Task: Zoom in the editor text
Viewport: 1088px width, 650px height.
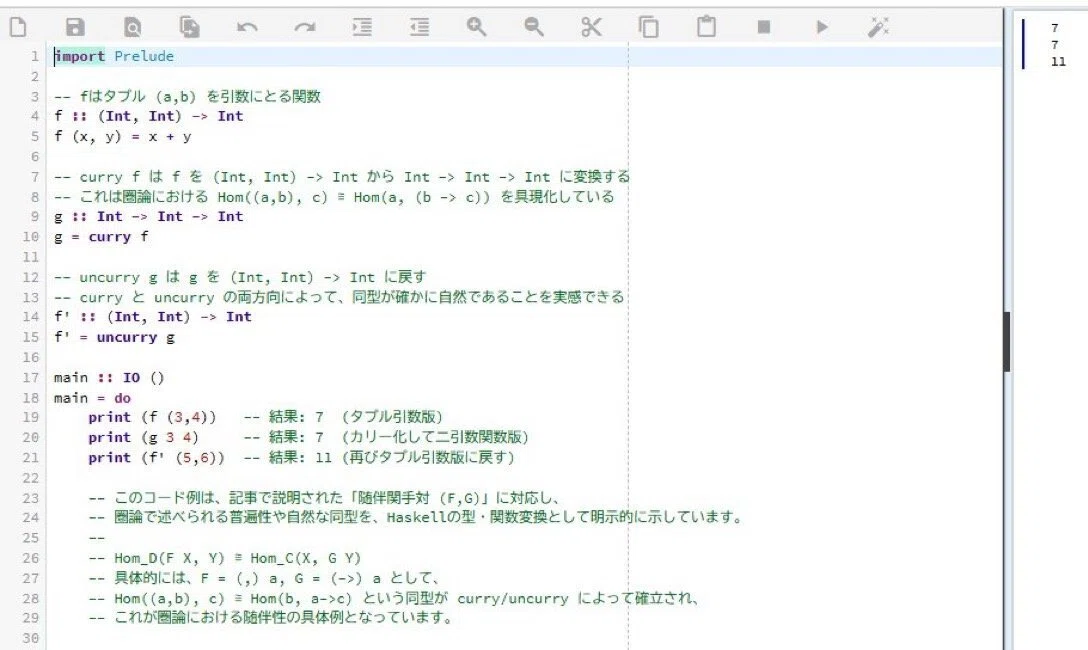Action: point(476,27)
